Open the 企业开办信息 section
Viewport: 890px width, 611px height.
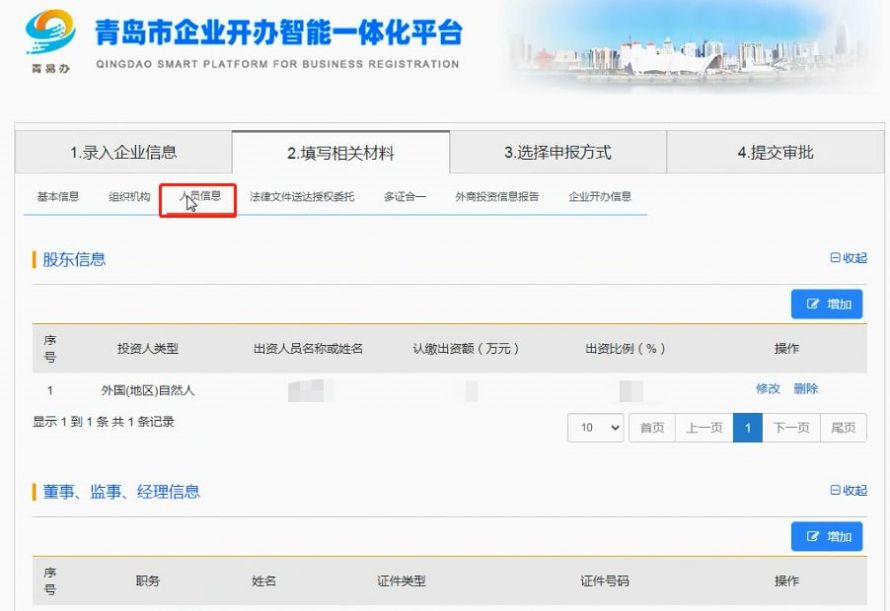600,197
